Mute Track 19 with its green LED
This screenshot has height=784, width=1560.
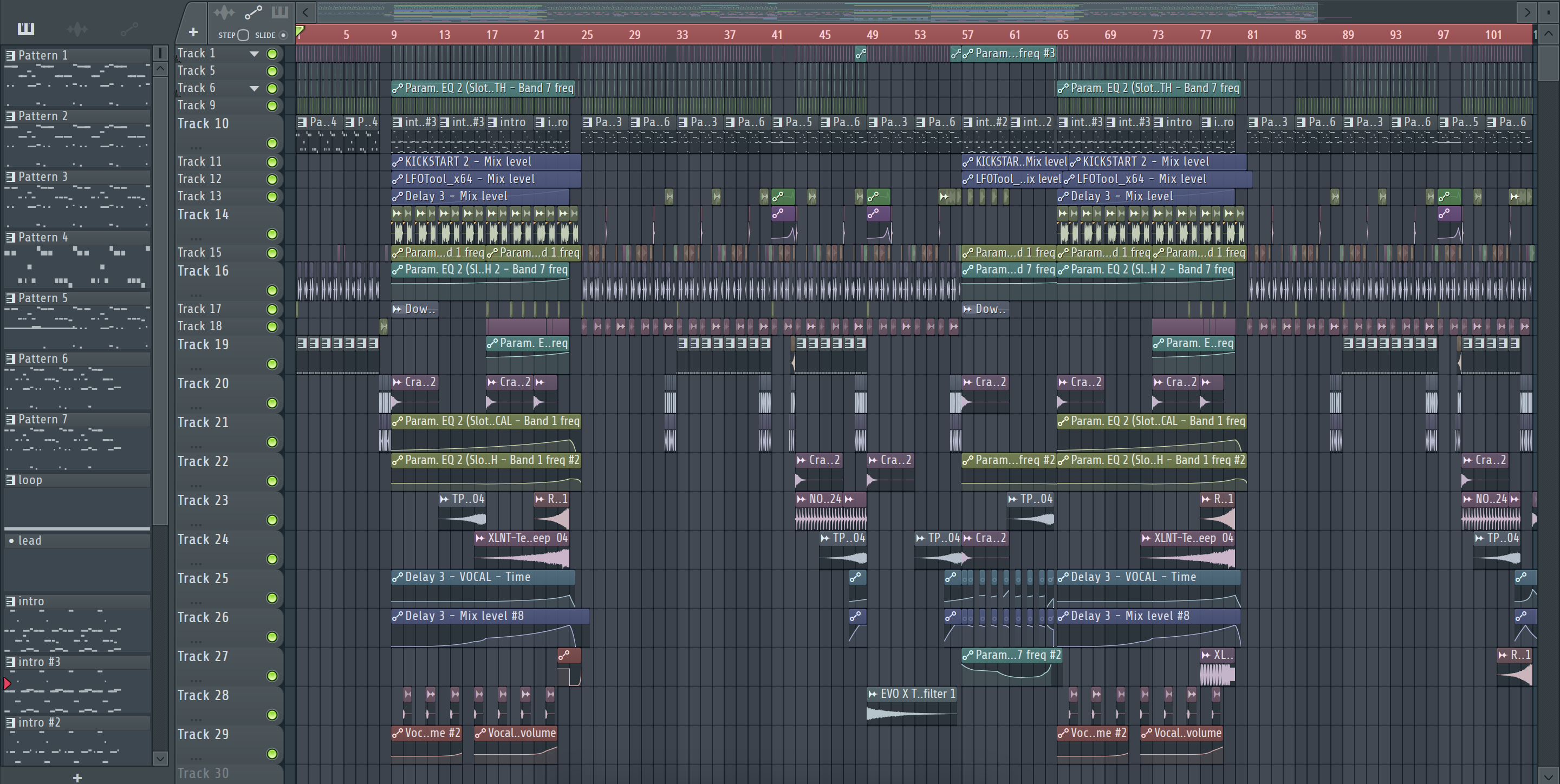coord(272,364)
